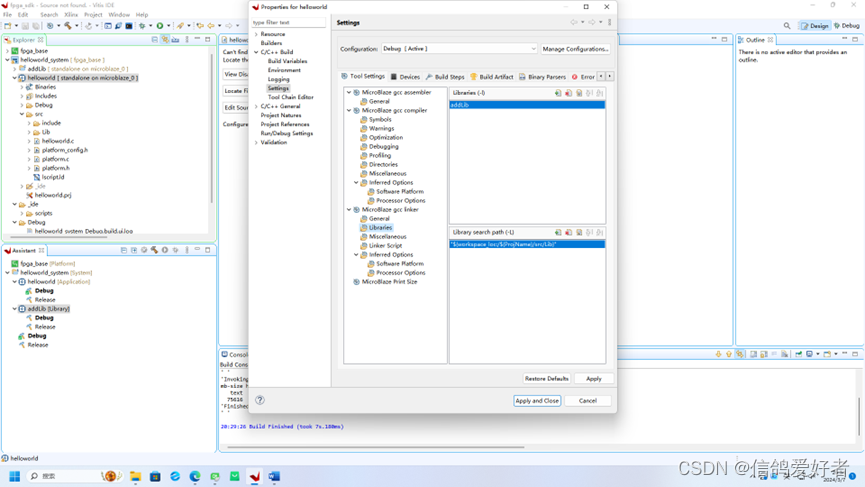Open the Xilinx menu
This screenshot has height=487, width=865.
click(x=71, y=15)
